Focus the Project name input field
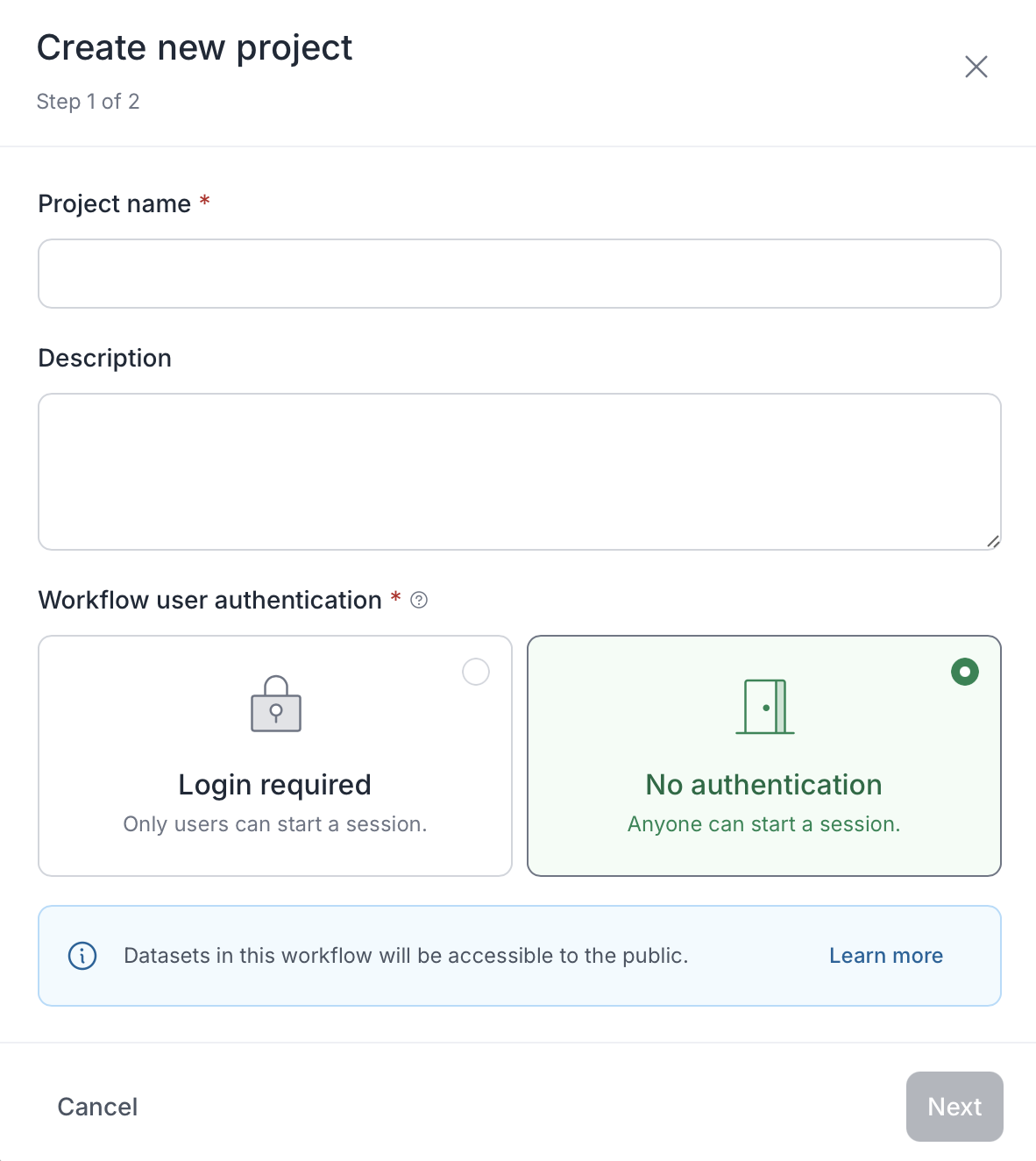Screen dimensions: 1036x1161 pyautogui.click(x=519, y=274)
